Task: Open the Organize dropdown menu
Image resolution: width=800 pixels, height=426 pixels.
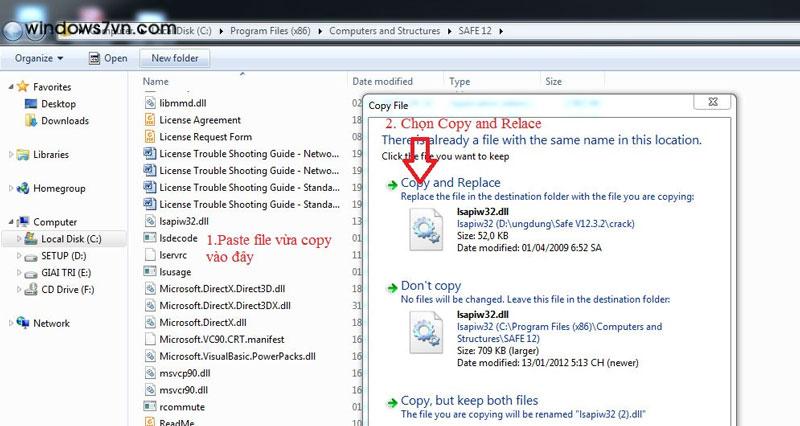Action: pos(39,58)
